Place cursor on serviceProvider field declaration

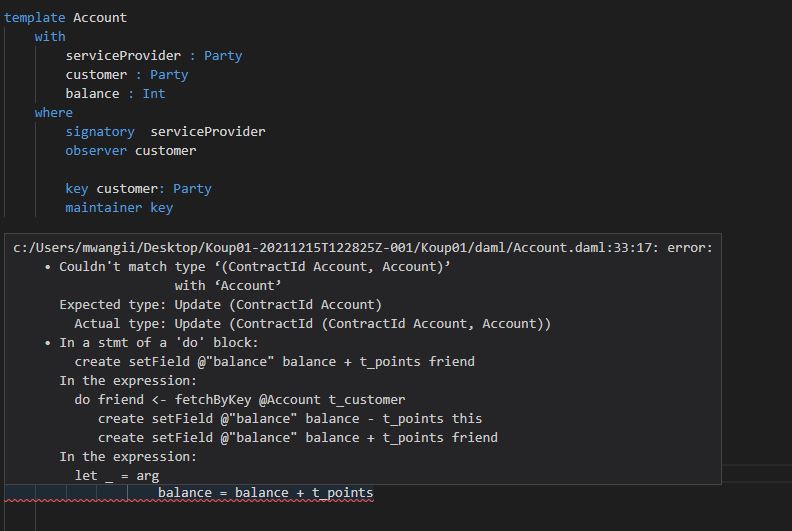tap(123, 56)
